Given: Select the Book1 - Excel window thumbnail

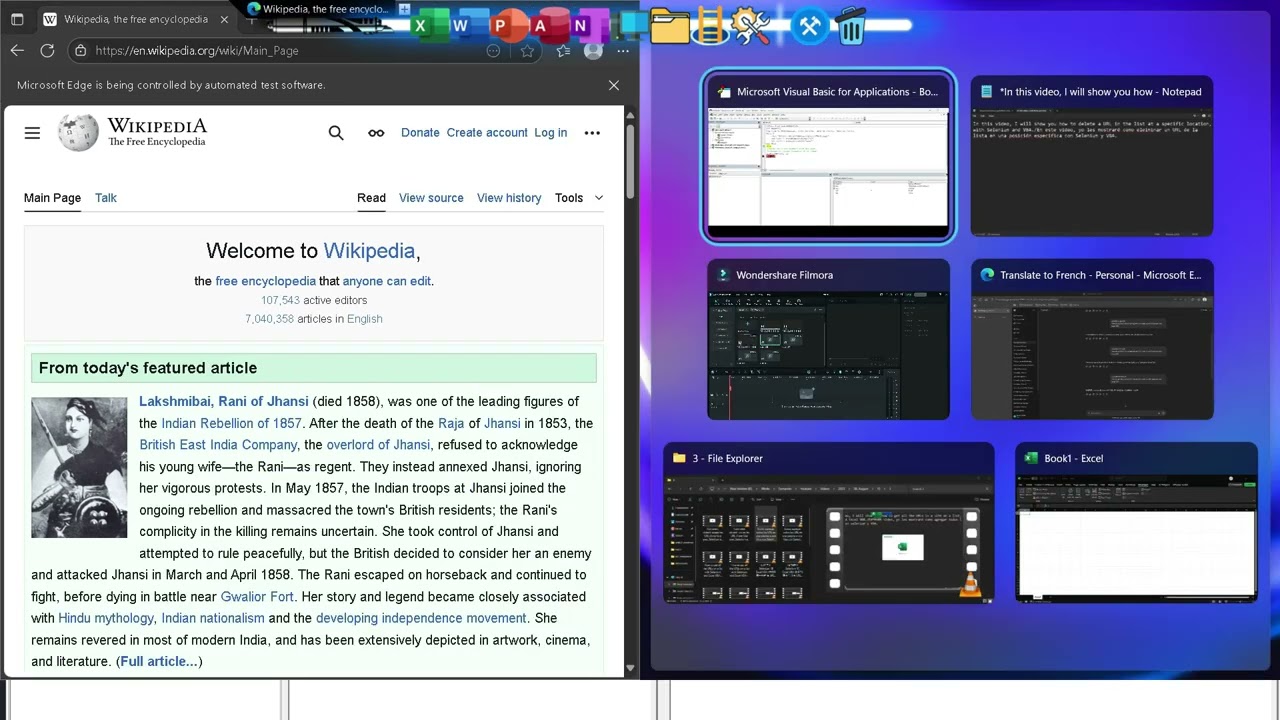Looking at the screenshot, I should 1136,523.
